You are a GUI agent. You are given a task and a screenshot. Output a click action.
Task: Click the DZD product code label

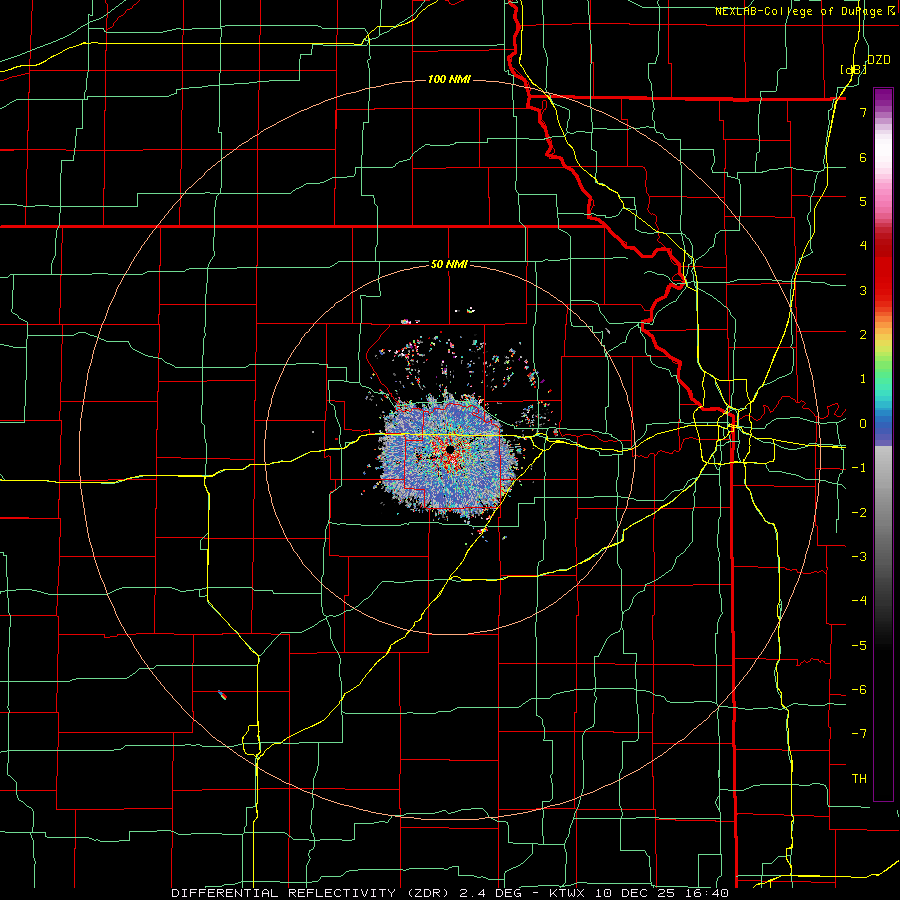click(x=878, y=60)
